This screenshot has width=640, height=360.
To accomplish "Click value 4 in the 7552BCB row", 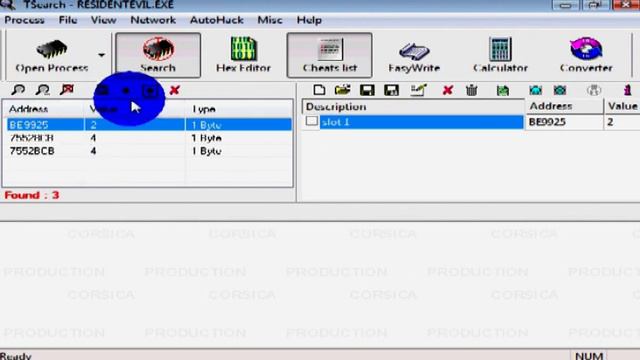I will [x=93, y=151].
